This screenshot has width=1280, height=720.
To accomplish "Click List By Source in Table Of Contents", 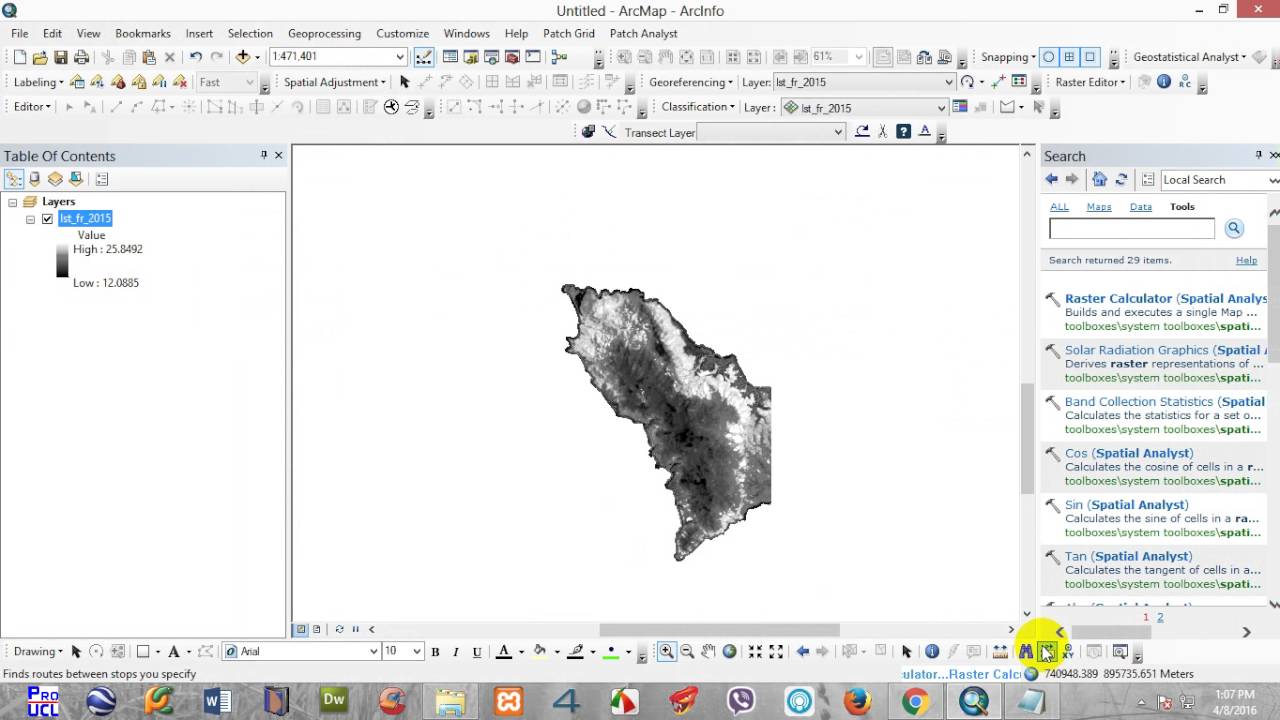I will tap(34, 179).
